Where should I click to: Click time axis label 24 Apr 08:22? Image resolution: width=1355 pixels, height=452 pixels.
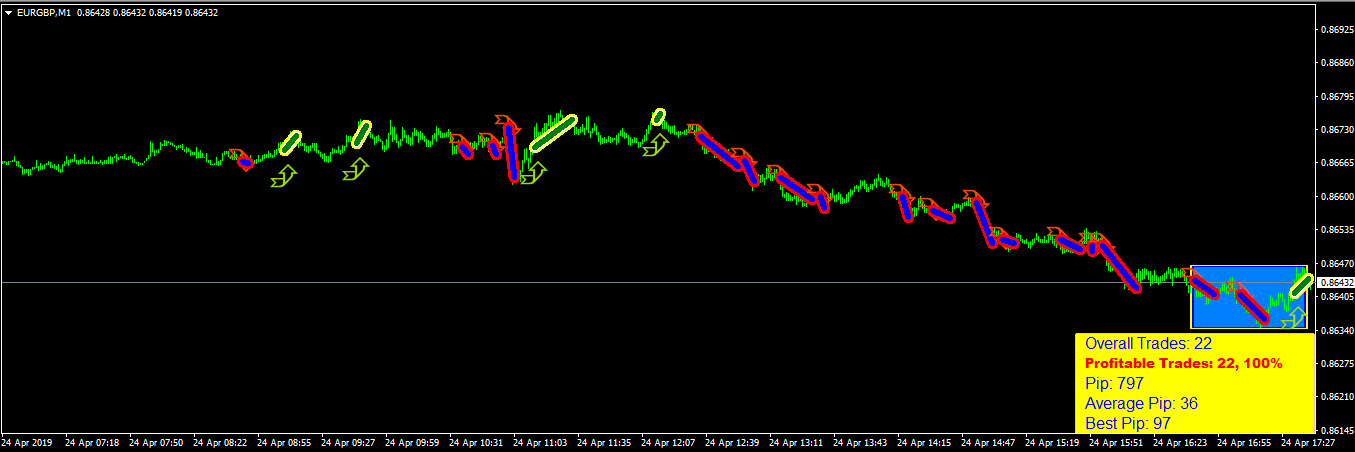pyautogui.click(x=220, y=442)
